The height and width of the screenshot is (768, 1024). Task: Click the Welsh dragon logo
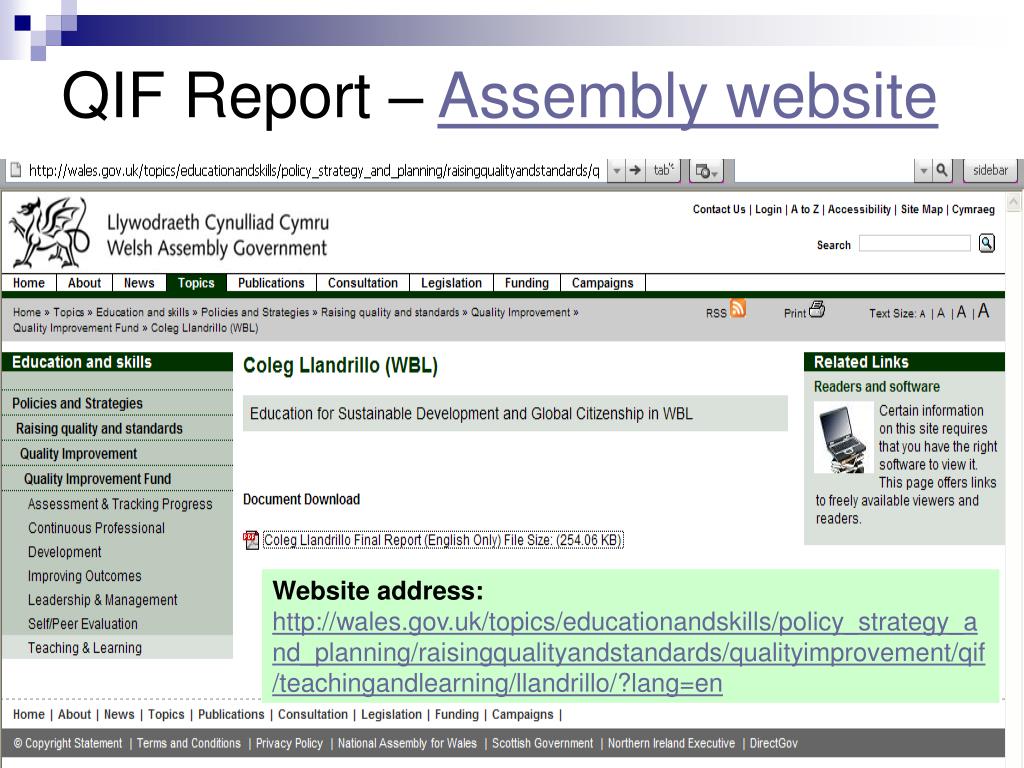pos(49,233)
